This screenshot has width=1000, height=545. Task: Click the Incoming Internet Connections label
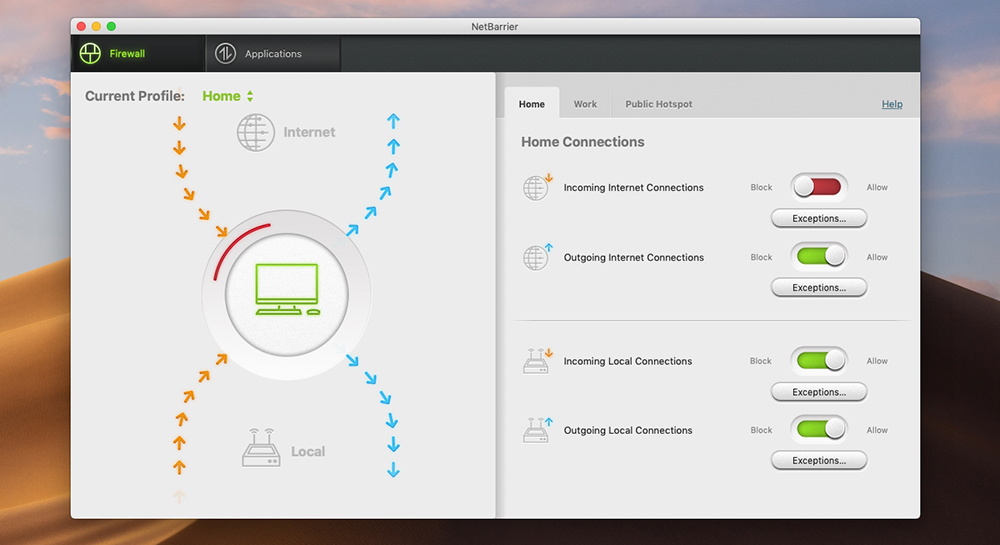633,187
